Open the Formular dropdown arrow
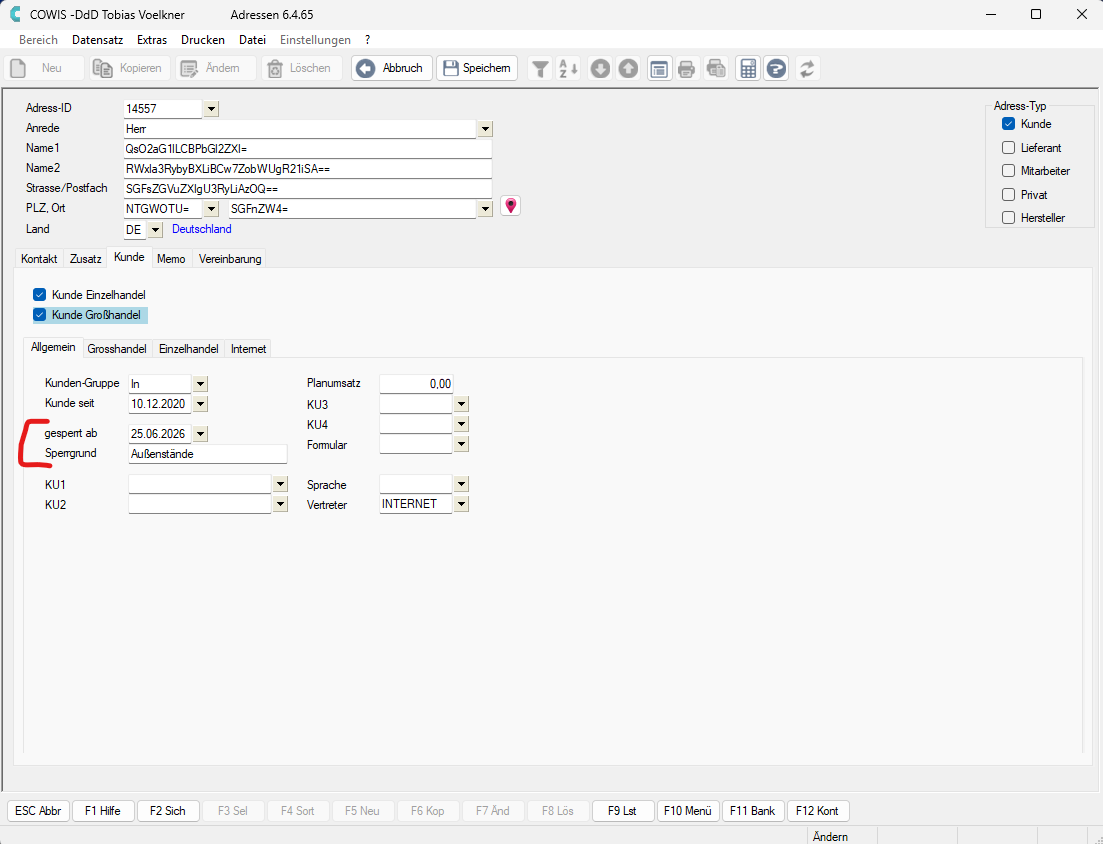The height and width of the screenshot is (844, 1103). pos(461,444)
